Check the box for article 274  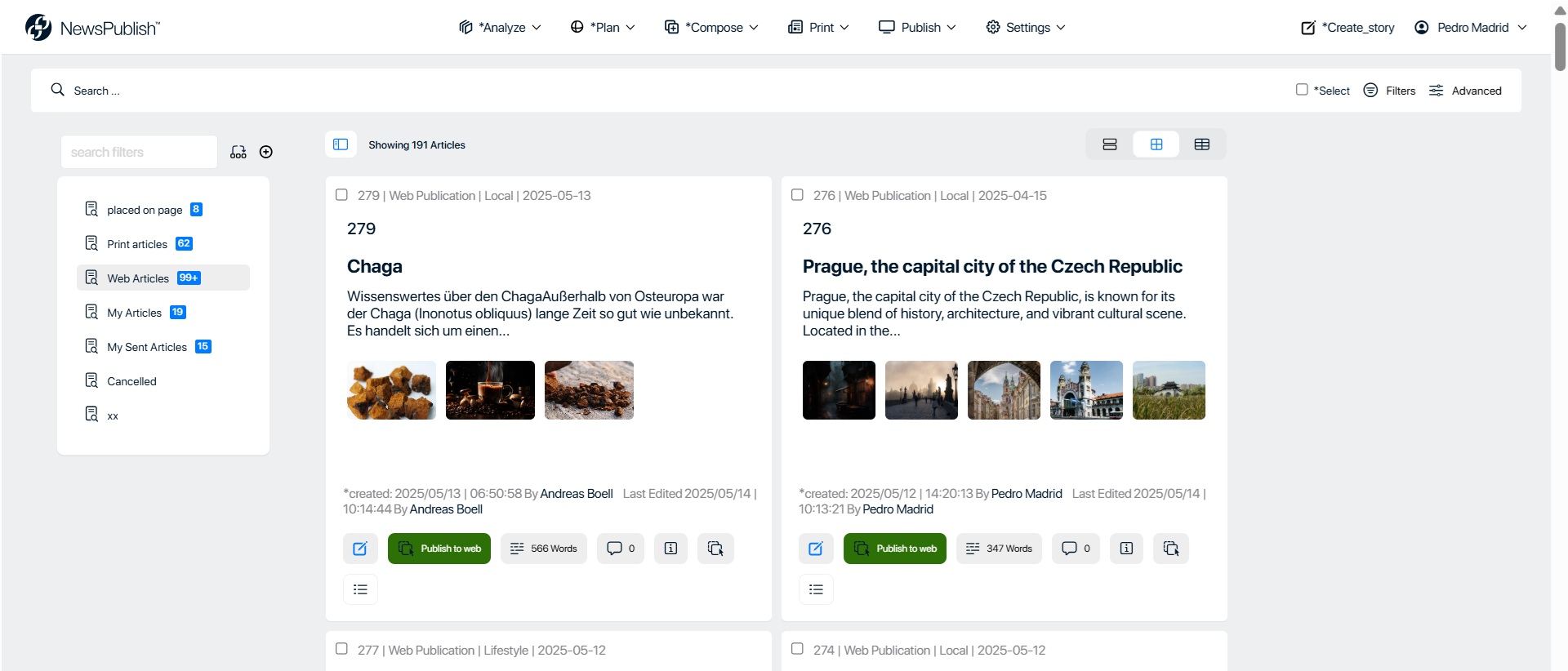pos(797,649)
